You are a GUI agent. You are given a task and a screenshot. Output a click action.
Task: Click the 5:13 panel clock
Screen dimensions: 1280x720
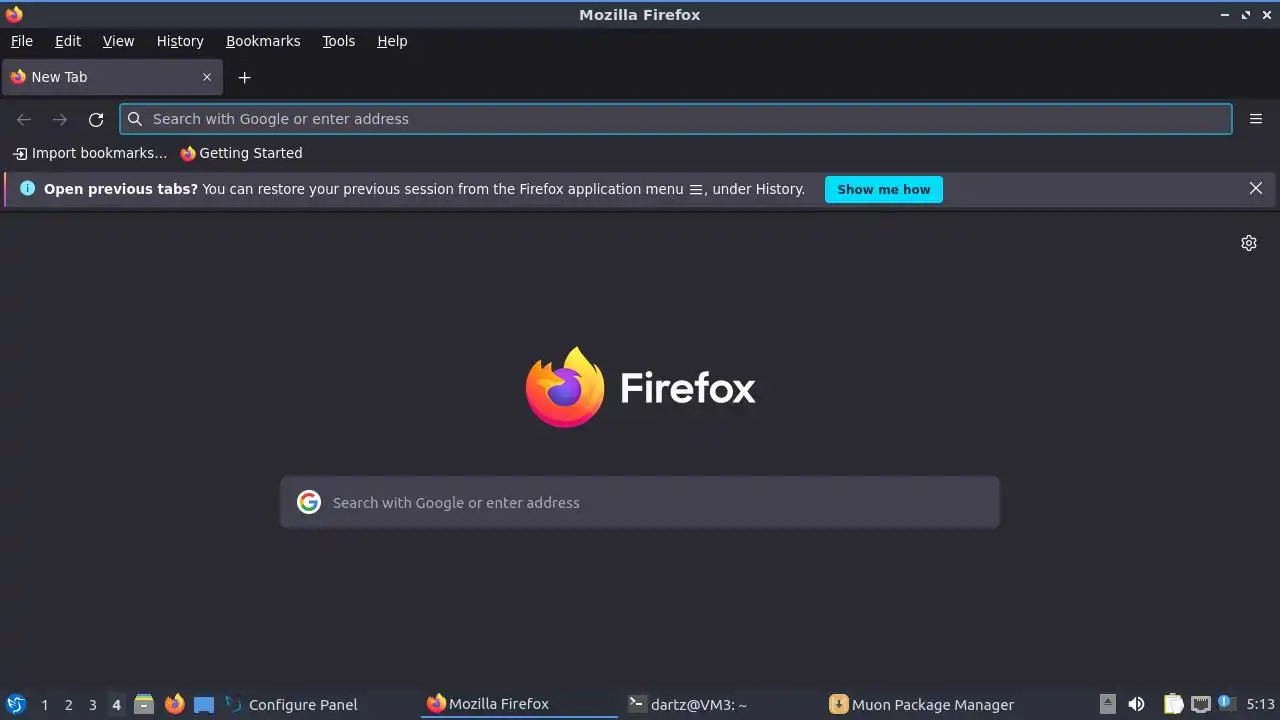(x=1260, y=704)
